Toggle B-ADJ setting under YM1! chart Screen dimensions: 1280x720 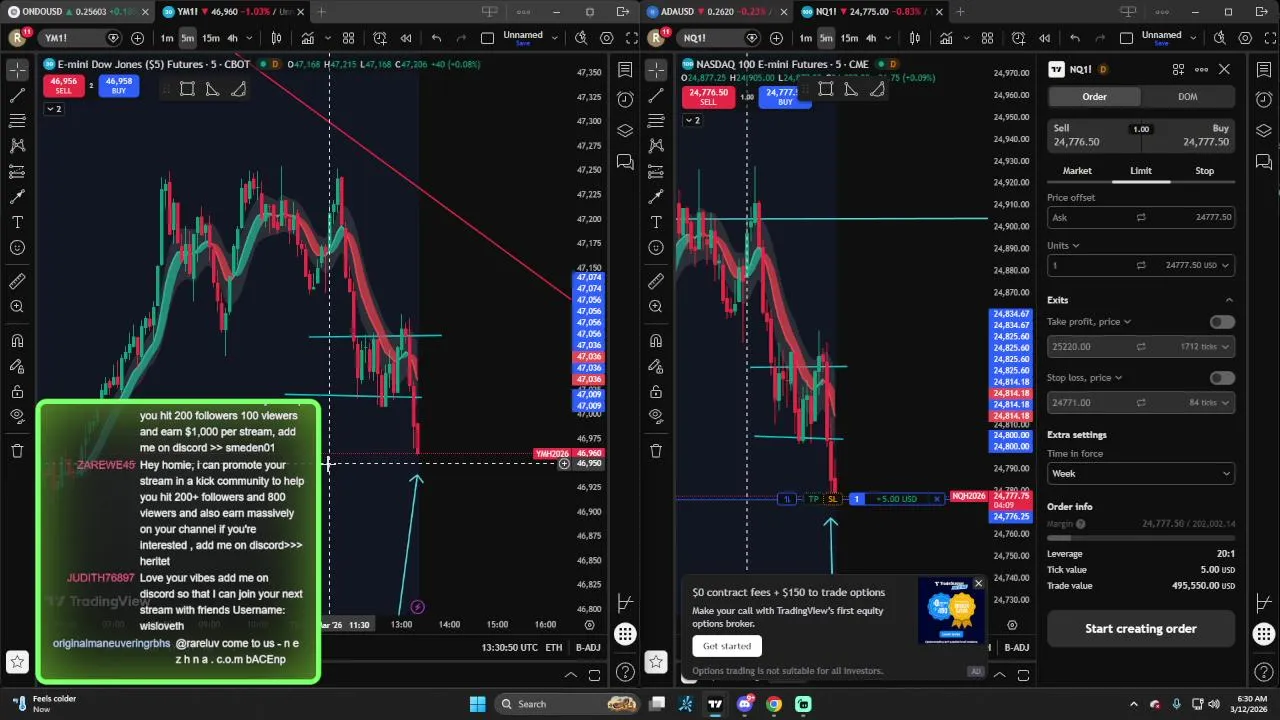coord(588,648)
